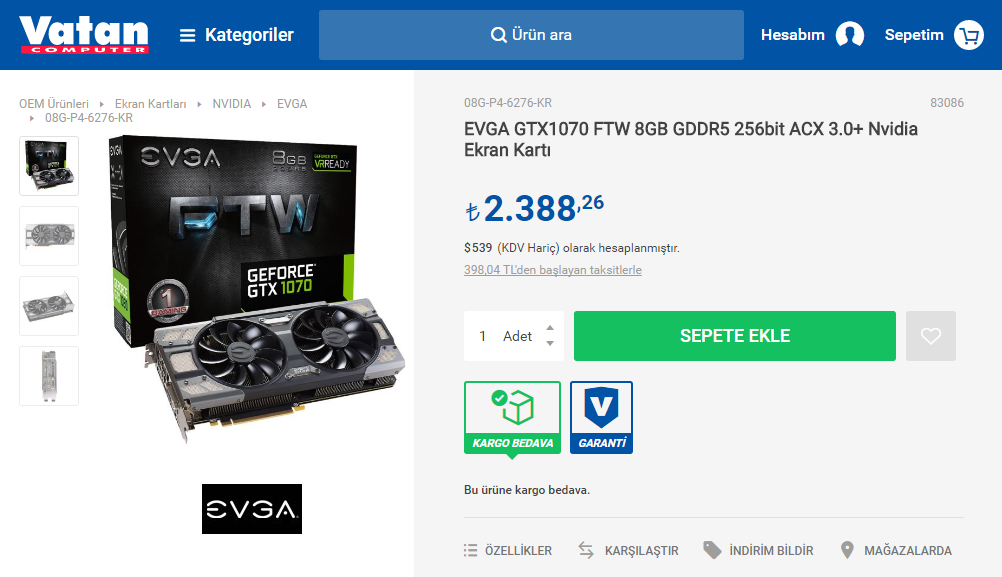Add product to favorites with heart icon
The image size is (1002, 577).
(930, 336)
